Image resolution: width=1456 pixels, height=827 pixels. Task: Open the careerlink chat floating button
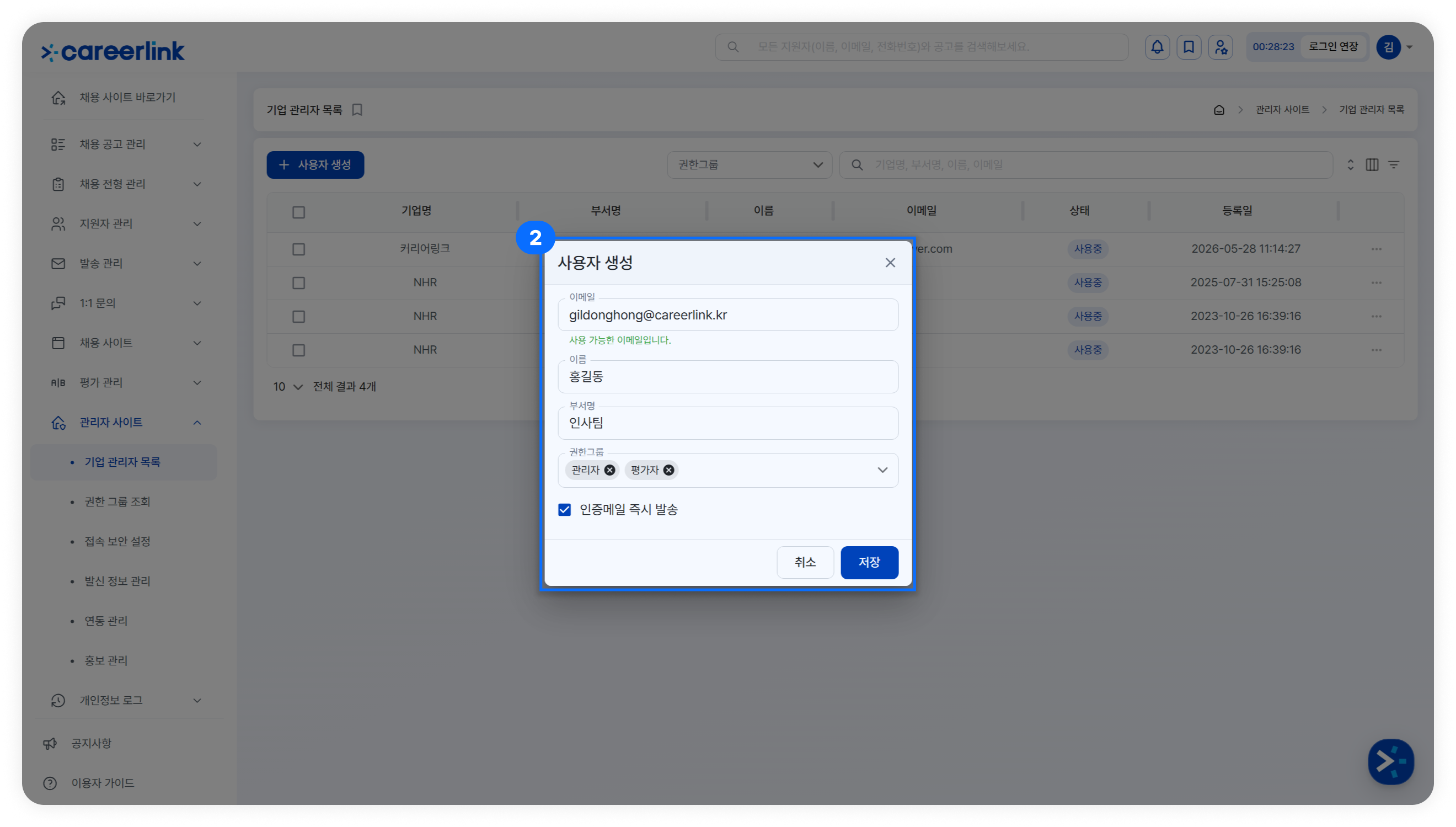coord(1391,762)
